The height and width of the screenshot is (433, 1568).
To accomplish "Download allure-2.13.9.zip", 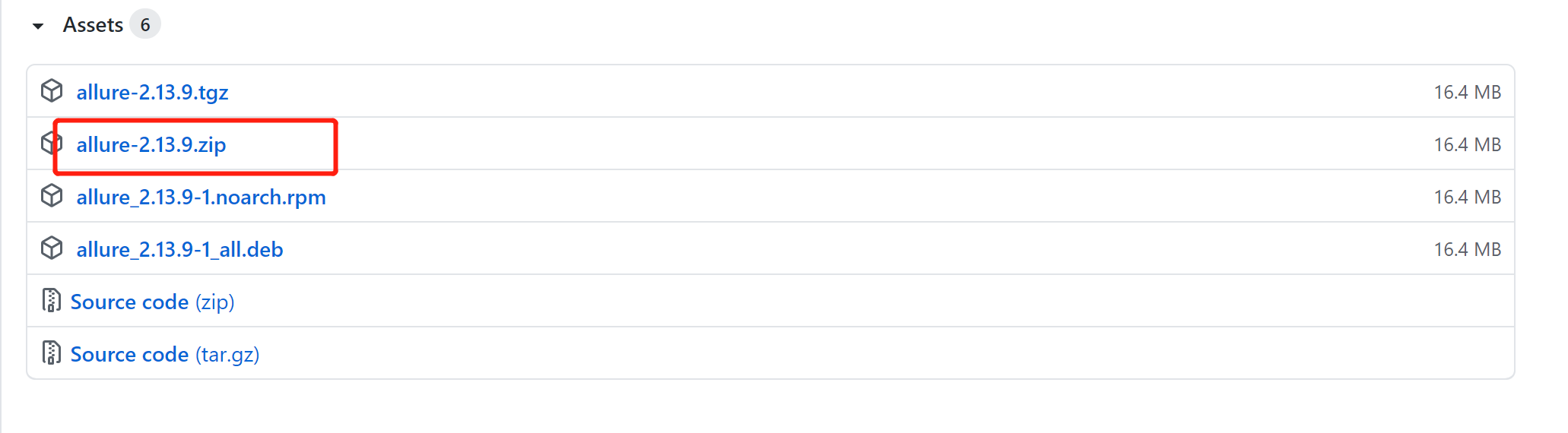I will [x=151, y=144].
